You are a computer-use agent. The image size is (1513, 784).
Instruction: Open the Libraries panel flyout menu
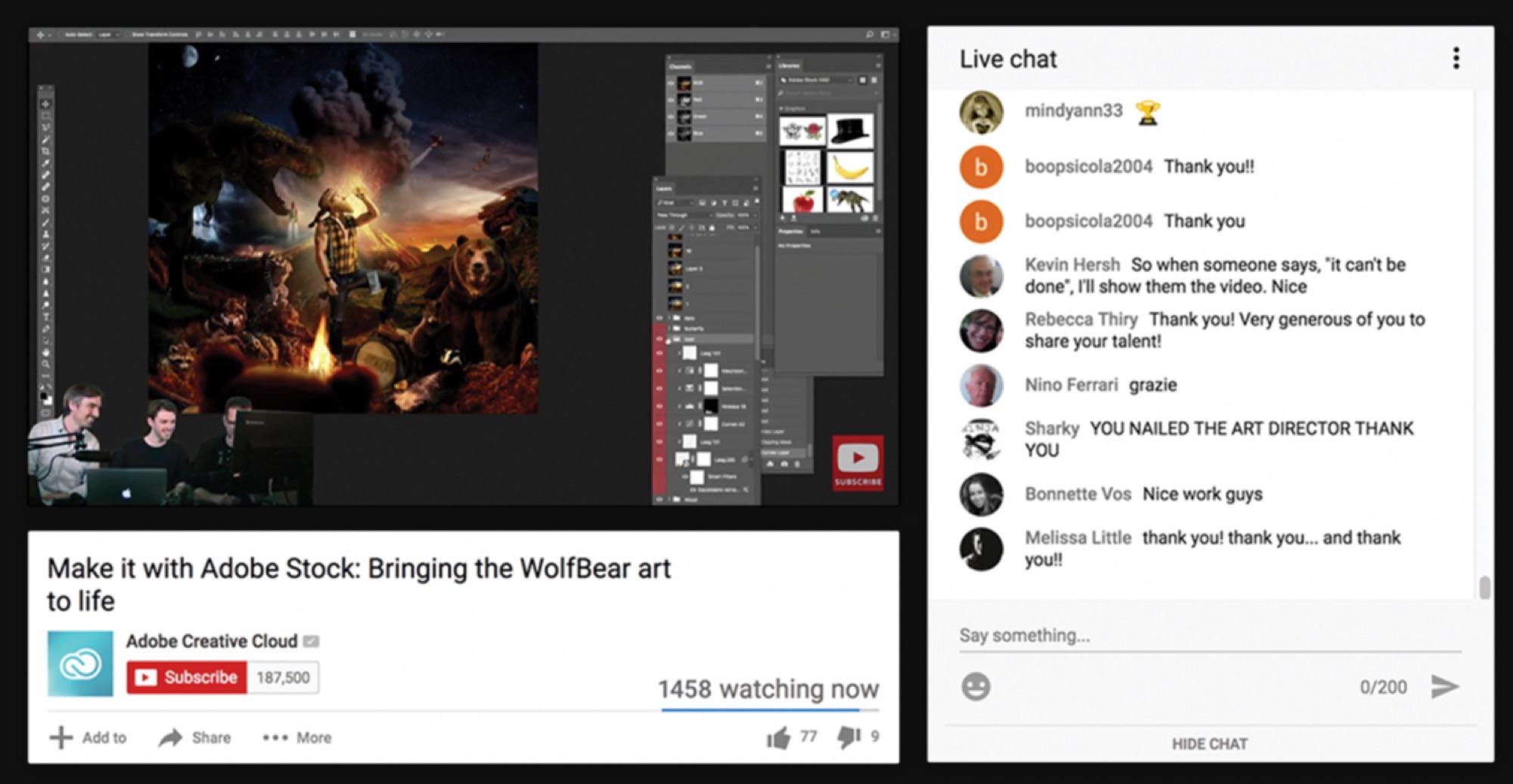click(x=878, y=66)
